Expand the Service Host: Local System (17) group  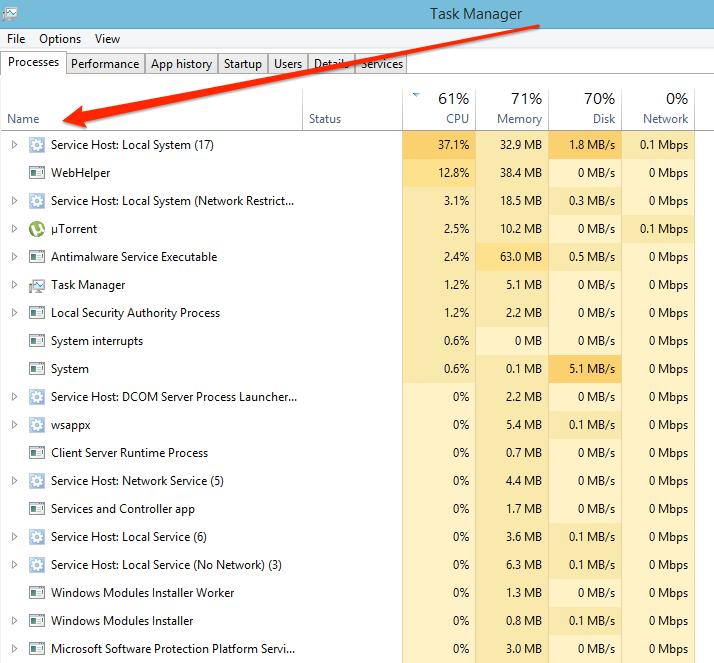point(14,145)
